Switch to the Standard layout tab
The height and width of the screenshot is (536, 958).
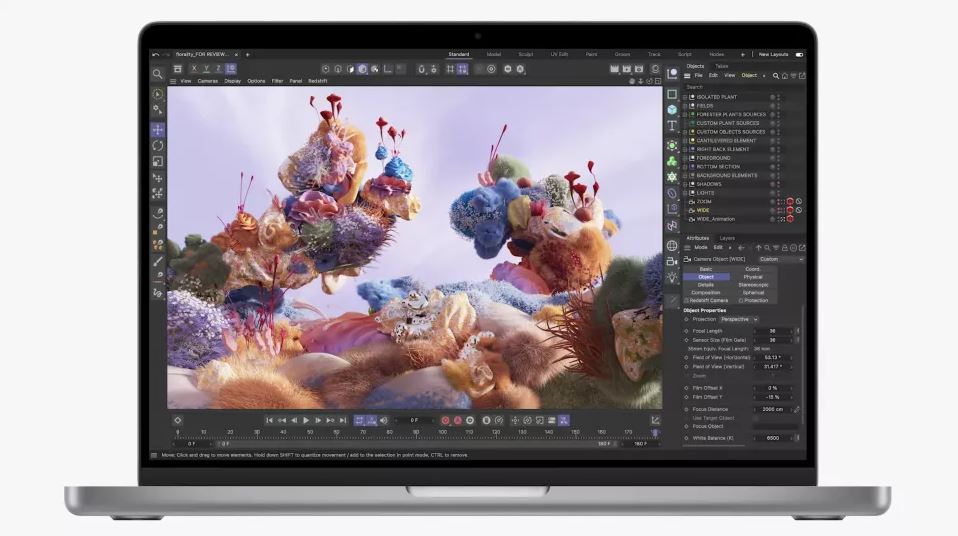(459, 54)
